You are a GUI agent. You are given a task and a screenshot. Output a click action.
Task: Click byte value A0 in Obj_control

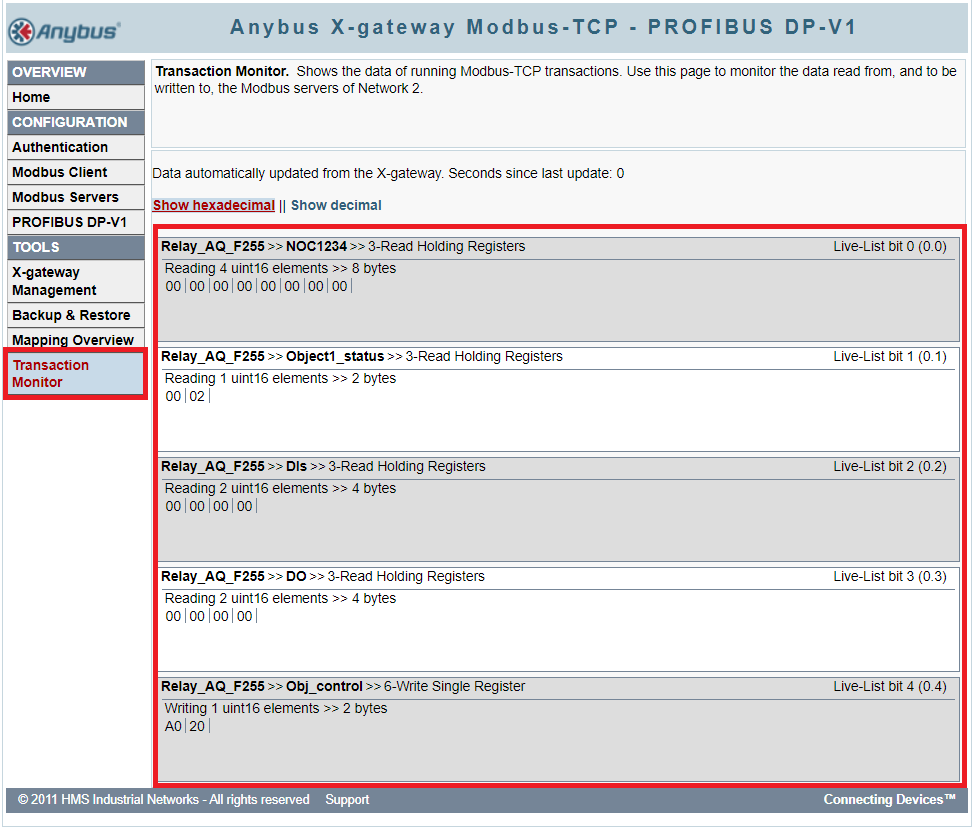click(173, 726)
